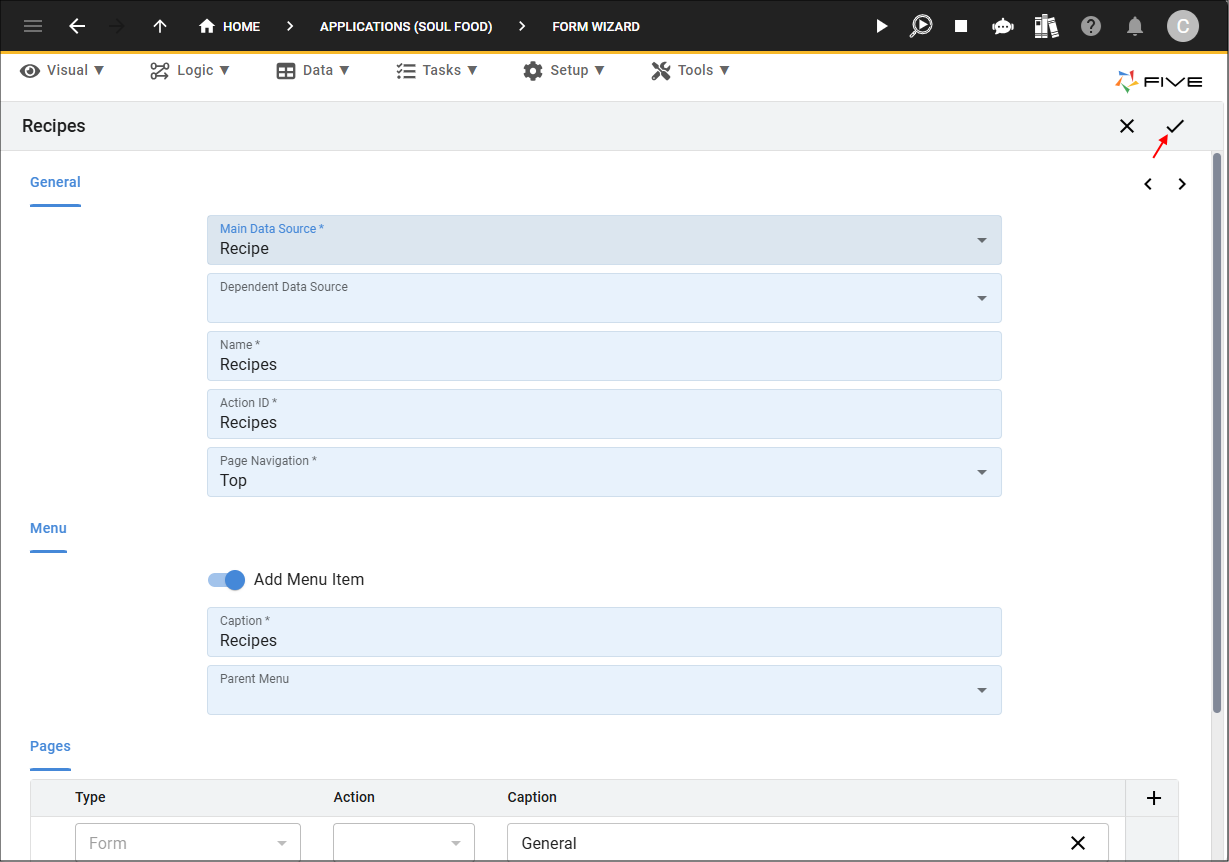Go up one level arrow
Image resolution: width=1229 pixels, height=862 pixels.
[x=160, y=26]
